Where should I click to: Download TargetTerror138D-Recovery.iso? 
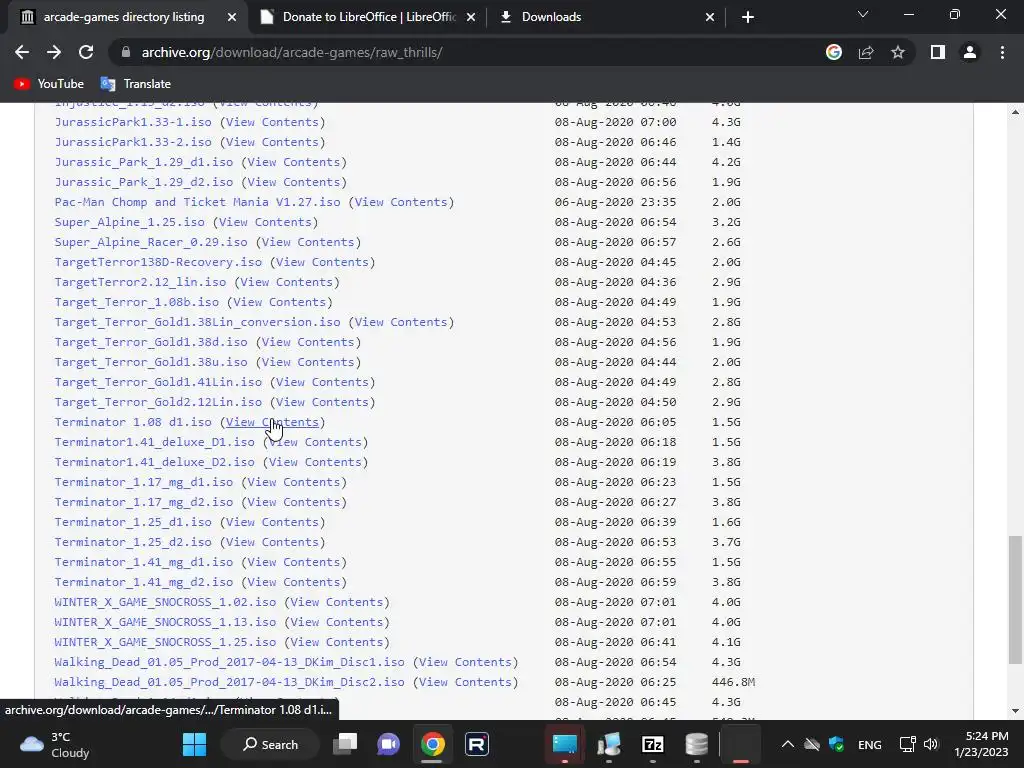(x=158, y=263)
